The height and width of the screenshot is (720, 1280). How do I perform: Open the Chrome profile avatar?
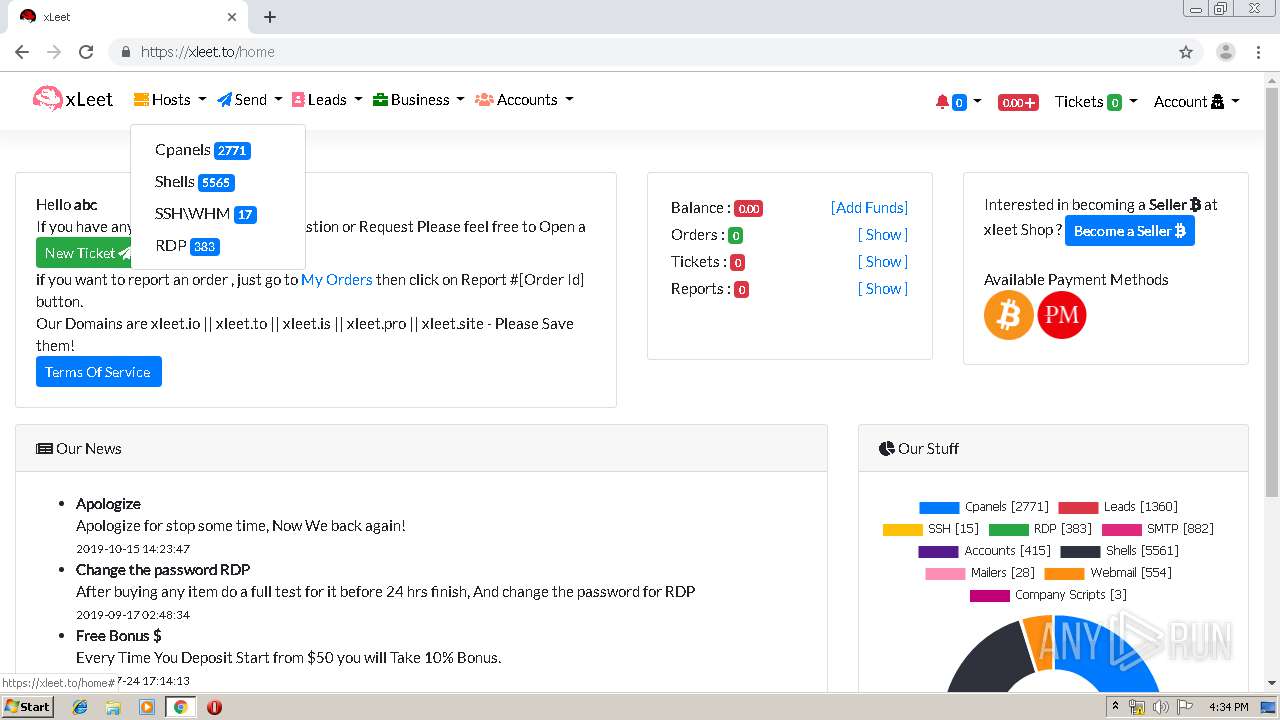pyautogui.click(x=1226, y=52)
